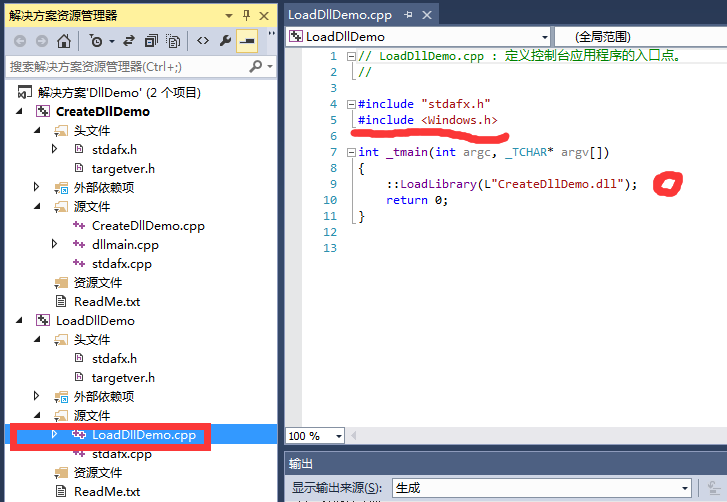Click the 'return 0;' statement

(x=417, y=200)
